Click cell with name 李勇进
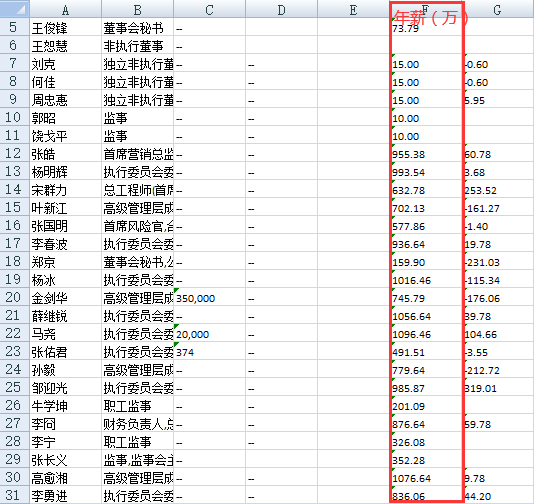This screenshot has width=534, height=504. tap(65, 495)
